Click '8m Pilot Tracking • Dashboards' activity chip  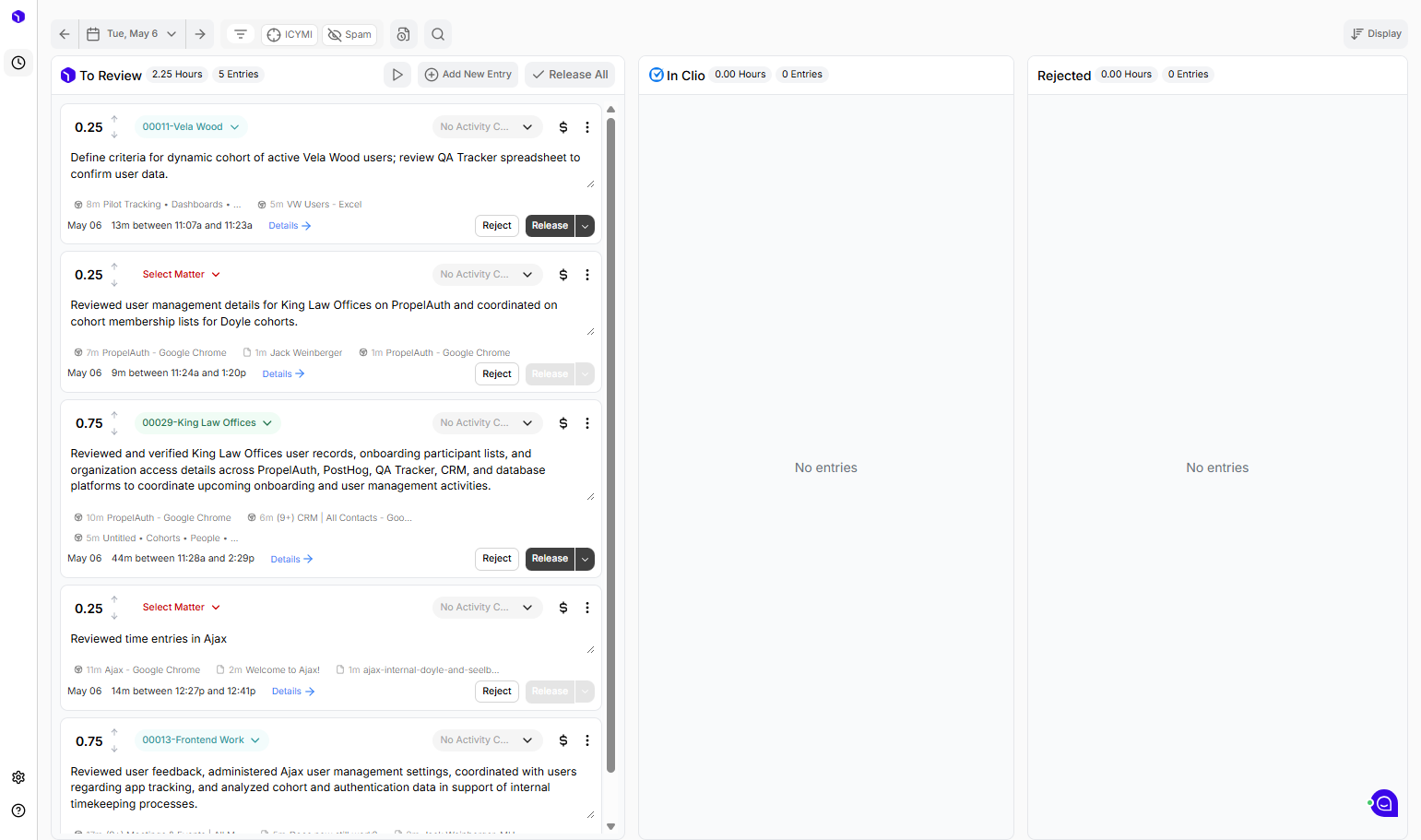[x=158, y=205]
